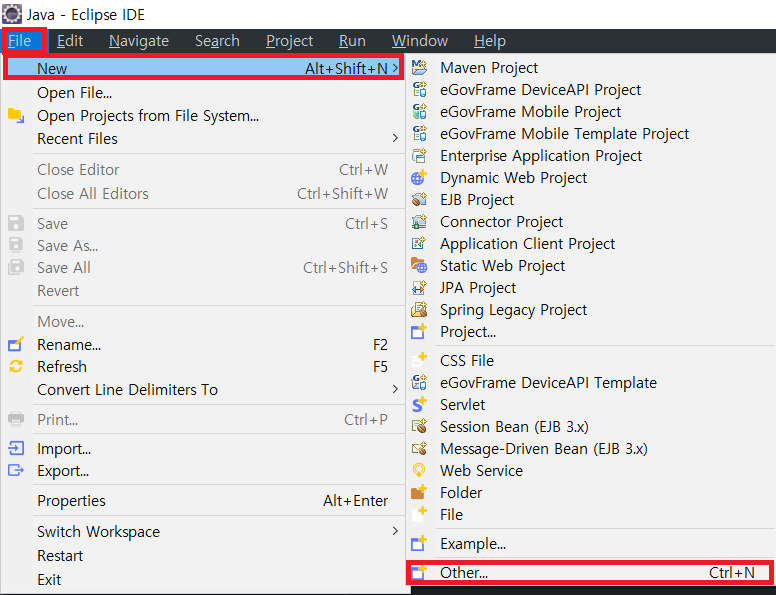776x595 pixels.
Task: Open the Edit menu
Action: (x=70, y=41)
